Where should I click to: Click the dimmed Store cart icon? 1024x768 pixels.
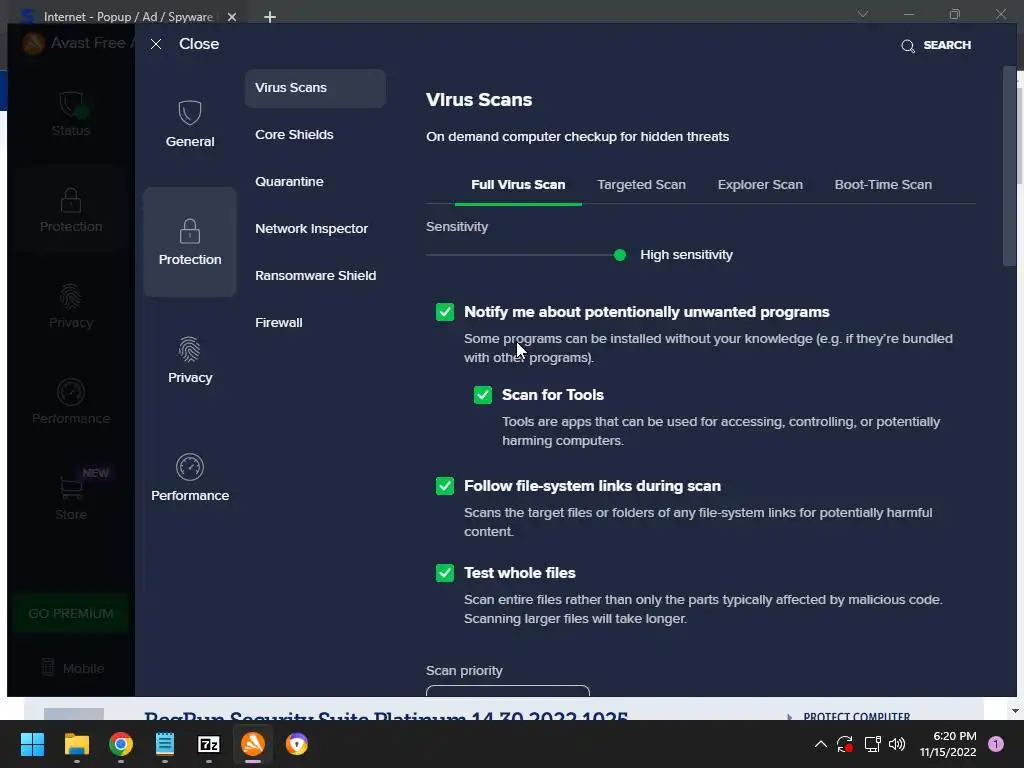coord(71,487)
